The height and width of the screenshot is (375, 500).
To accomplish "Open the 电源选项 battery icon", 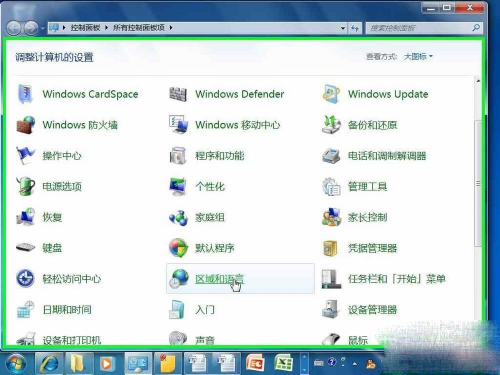I will (26, 186).
